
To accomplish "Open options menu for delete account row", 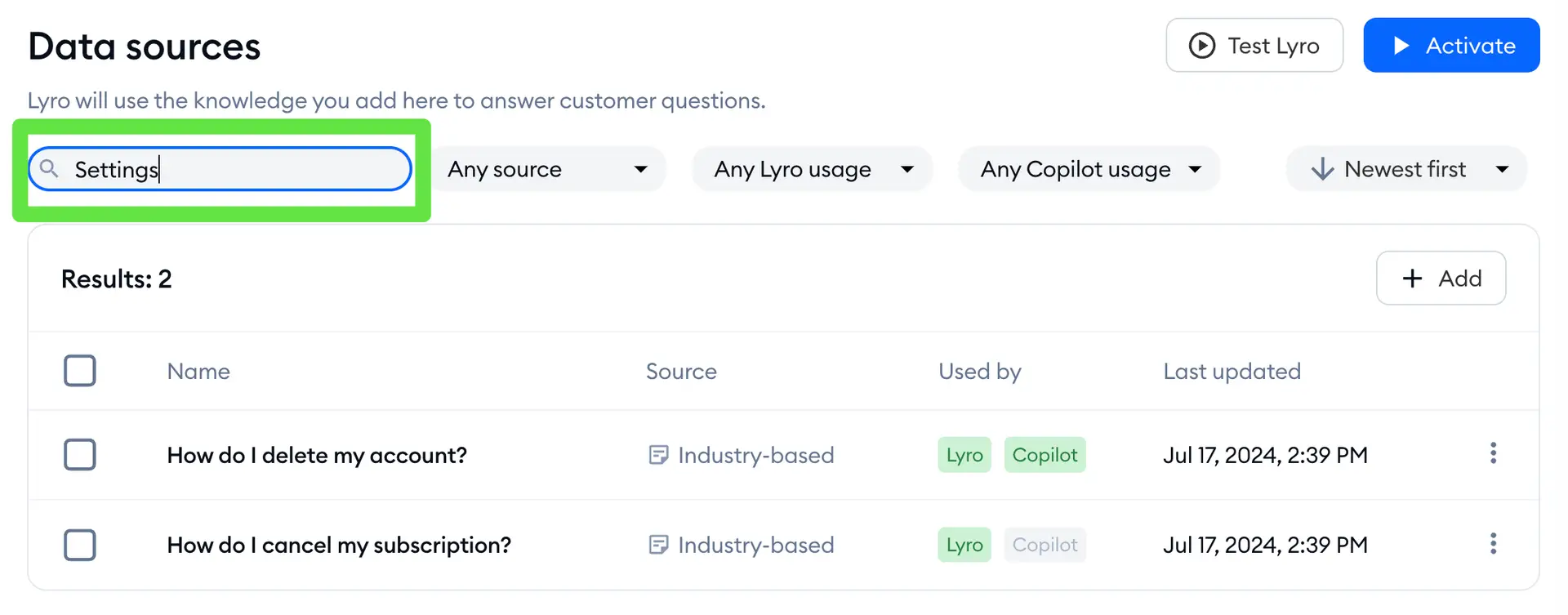I will pos(1493,453).
